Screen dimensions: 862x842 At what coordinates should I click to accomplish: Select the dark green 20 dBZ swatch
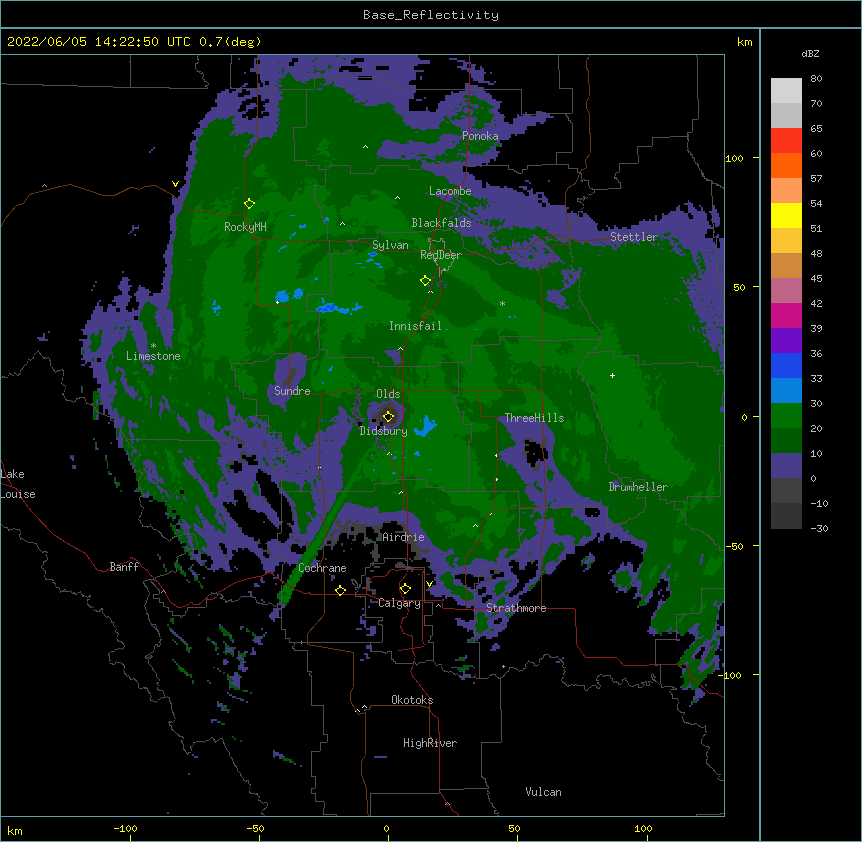tap(786, 441)
